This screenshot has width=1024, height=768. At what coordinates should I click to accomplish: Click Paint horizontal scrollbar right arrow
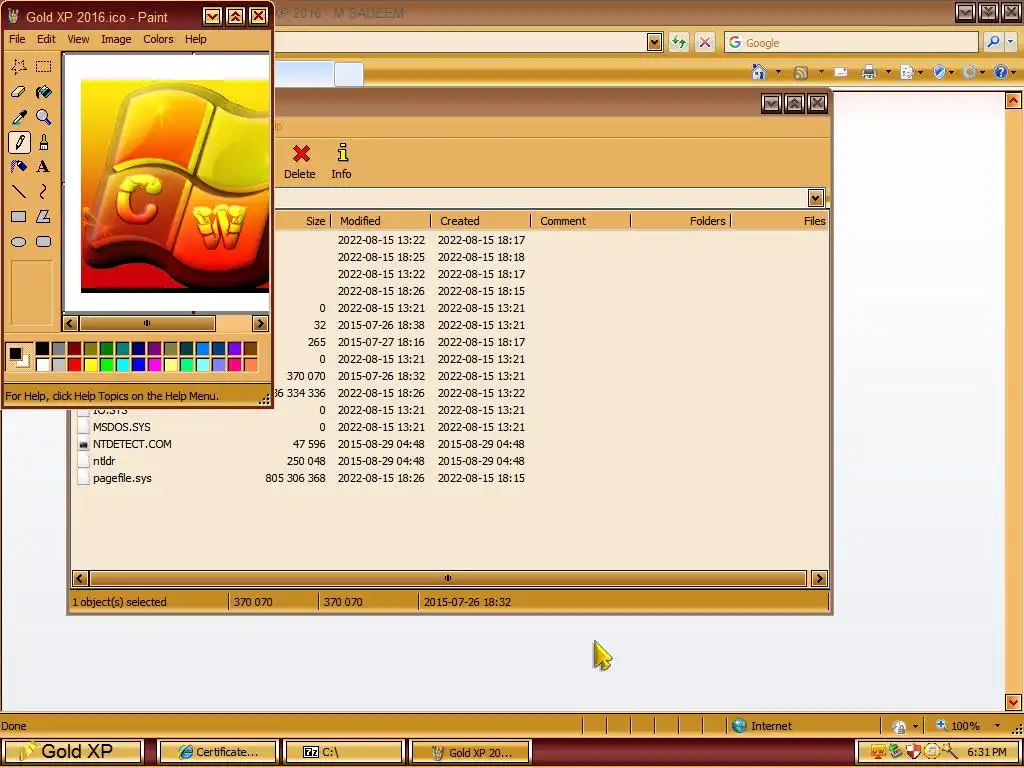260,323
